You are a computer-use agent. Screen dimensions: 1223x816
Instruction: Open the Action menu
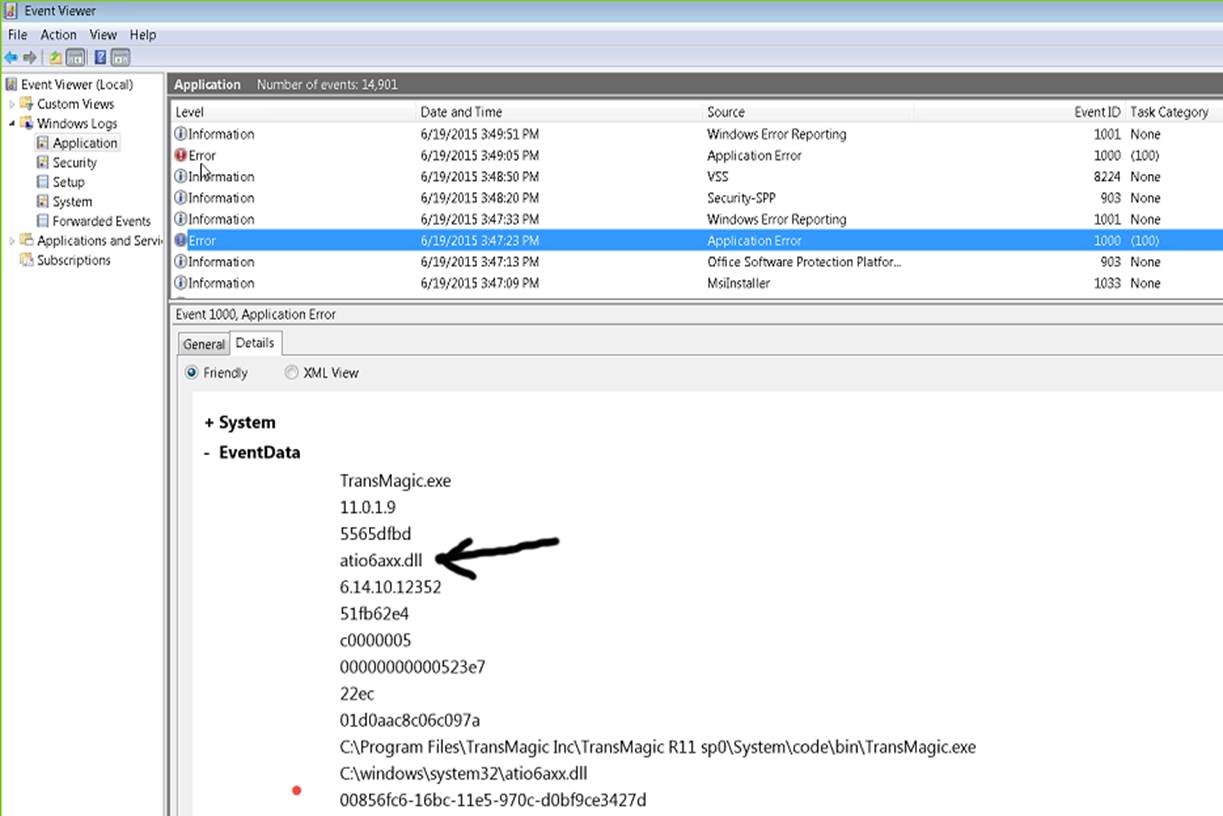(58, 34)
